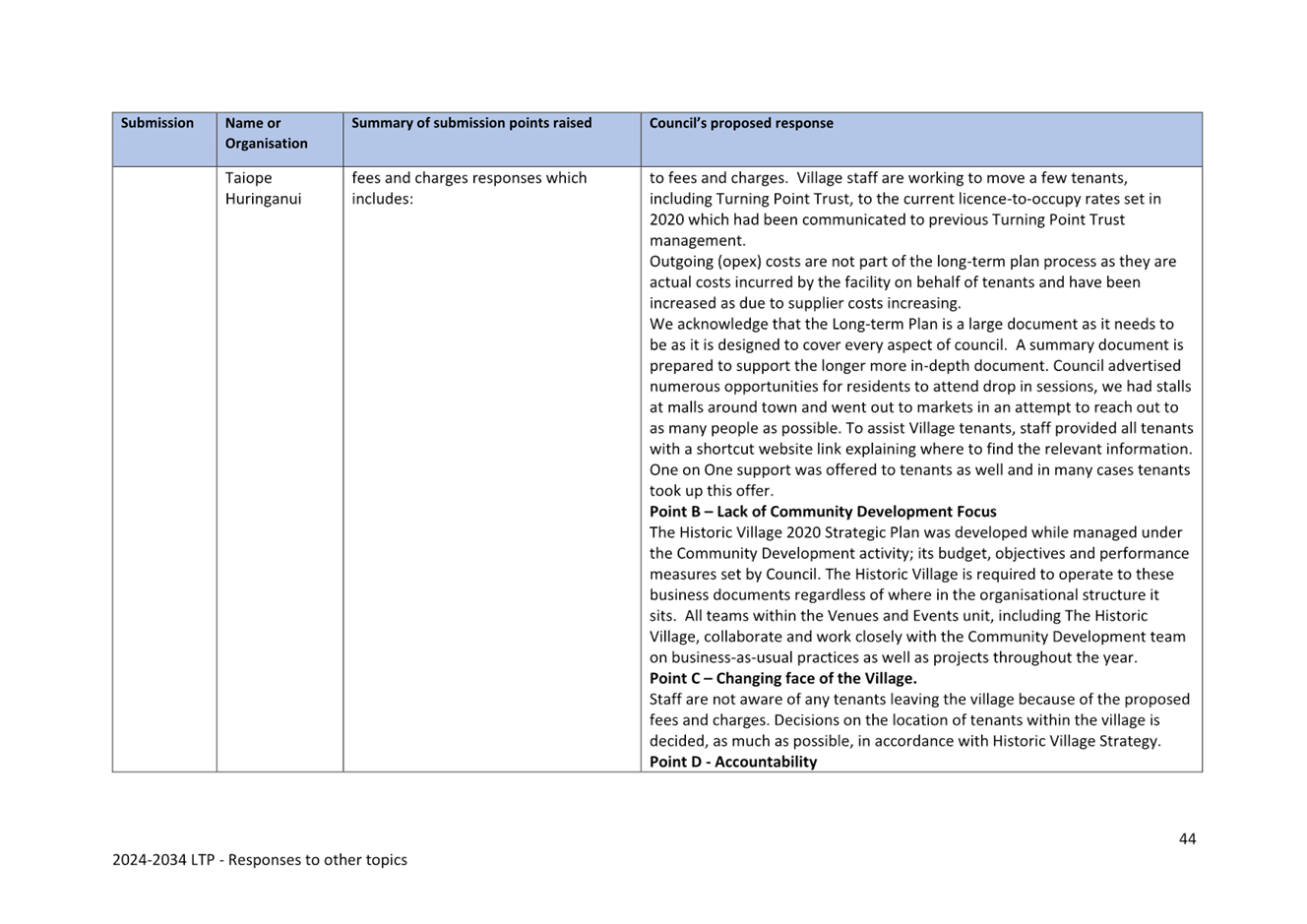Click the line starting 'We acknowledge that the Long-term Plan'

911,324
